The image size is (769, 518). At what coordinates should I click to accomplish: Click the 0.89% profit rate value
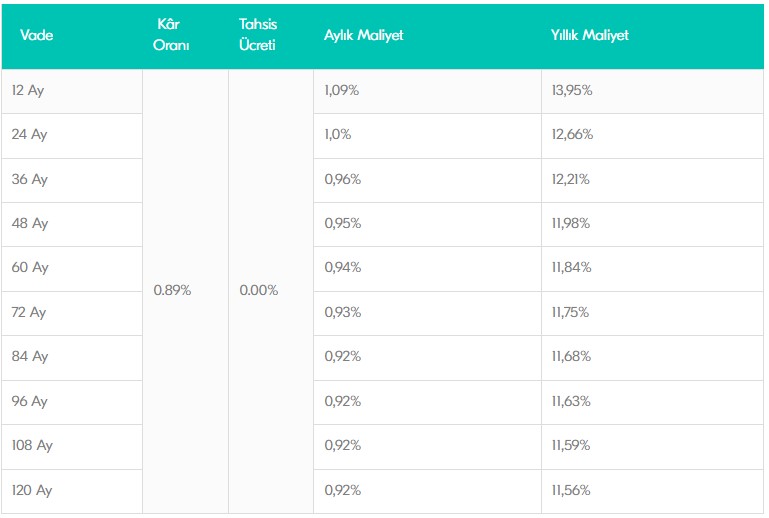tap(172, 290)
